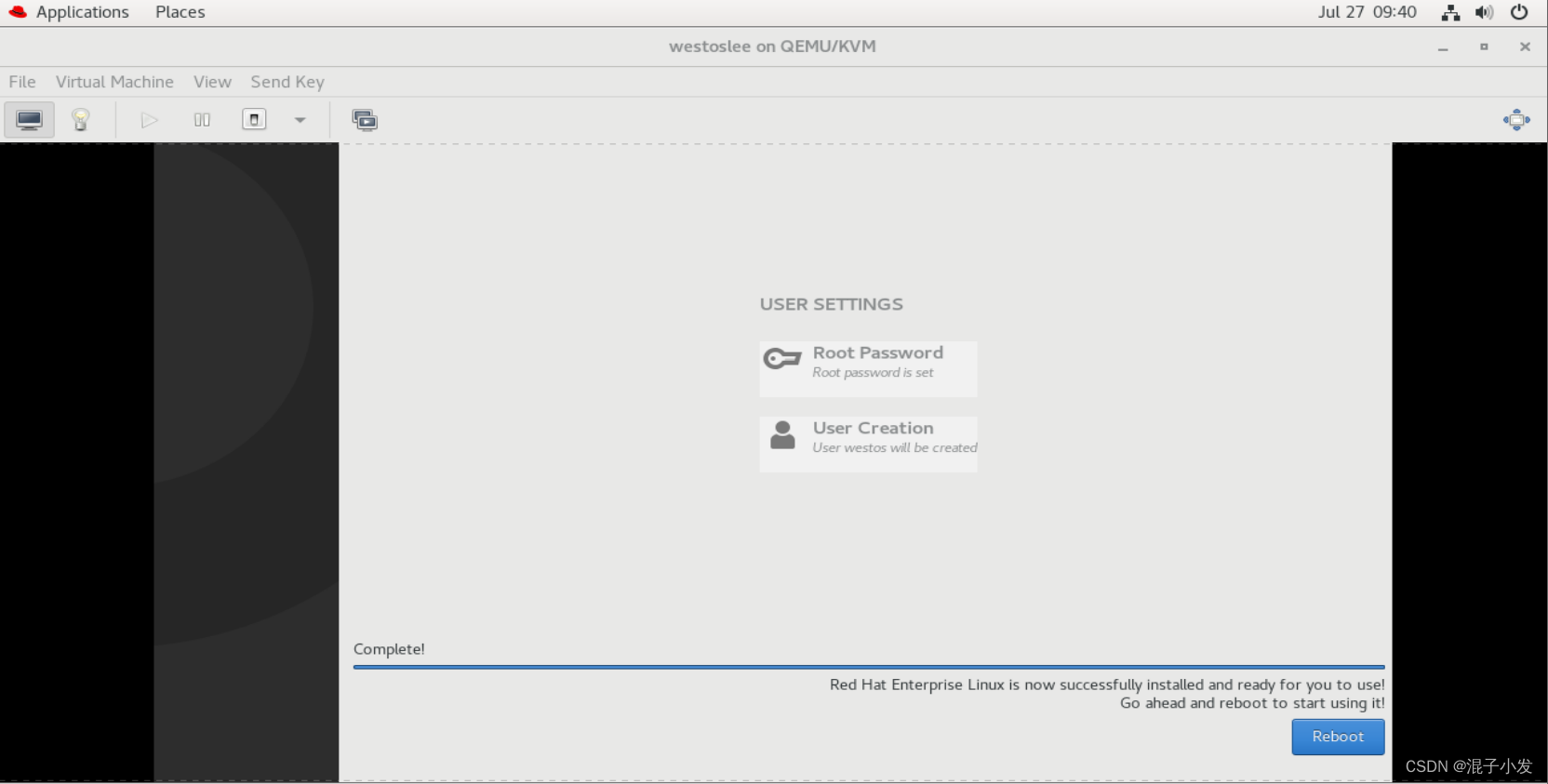
Task: Click the 'Complete!' status text
Action: coord(389,649)
